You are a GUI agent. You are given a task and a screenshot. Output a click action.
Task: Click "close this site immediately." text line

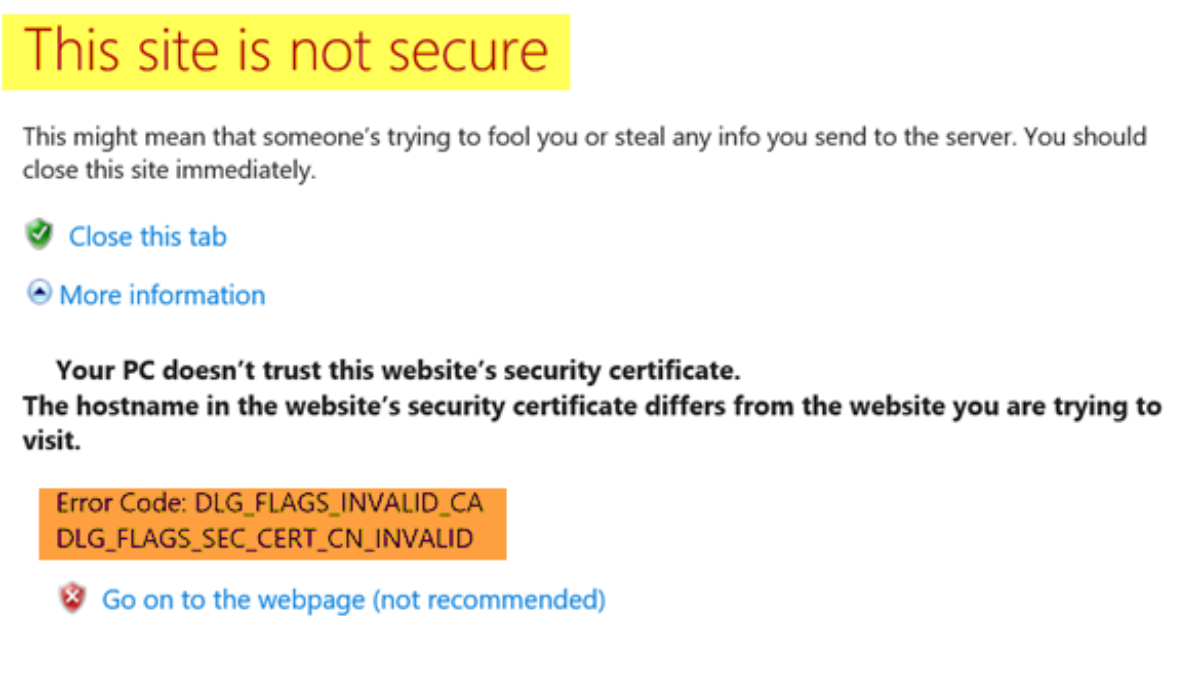169,170
